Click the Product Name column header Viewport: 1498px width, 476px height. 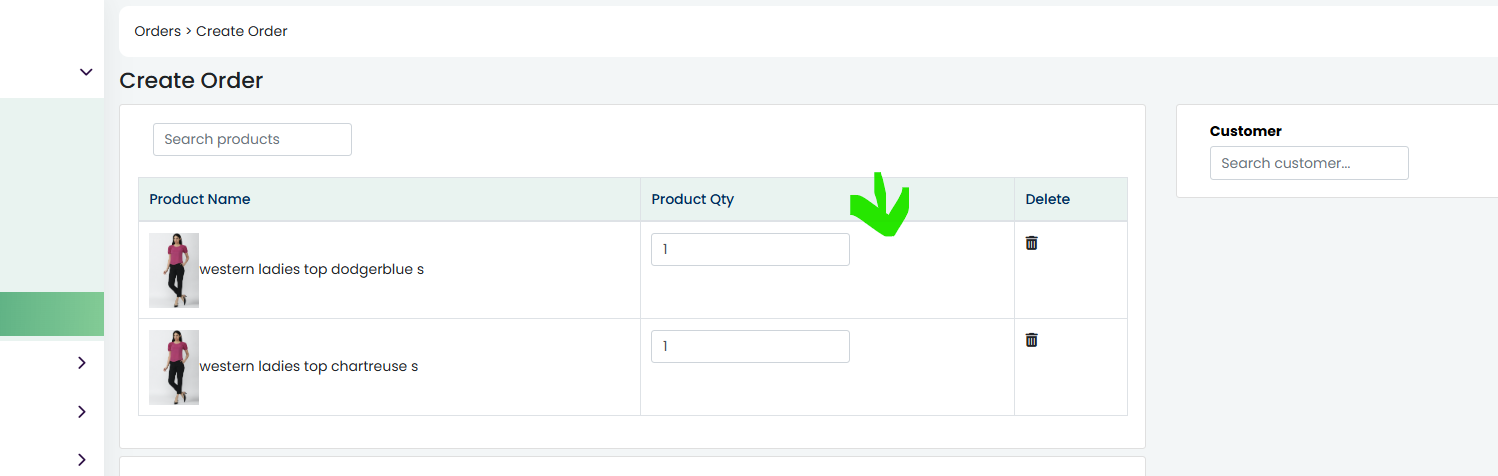[200, 199]
